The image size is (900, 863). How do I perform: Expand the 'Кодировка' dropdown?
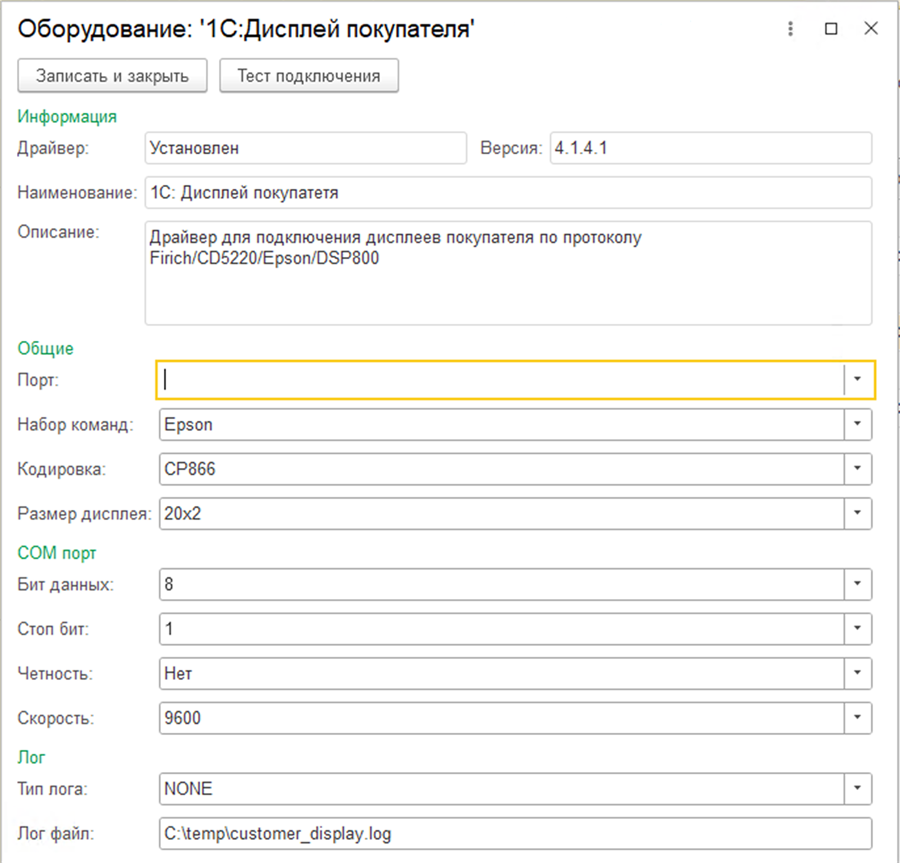[x=858, y=468]
